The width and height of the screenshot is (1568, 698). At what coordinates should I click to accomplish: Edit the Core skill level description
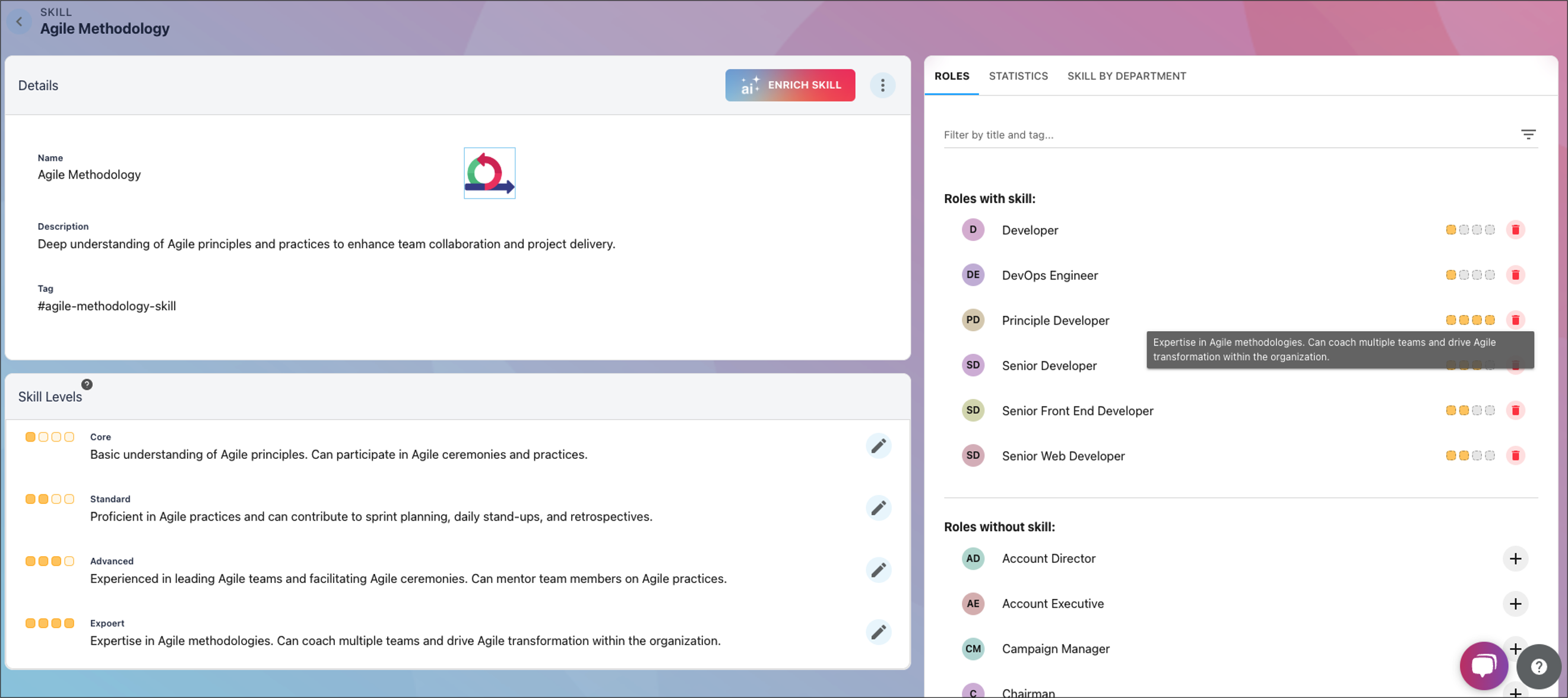tap(878, 446)
